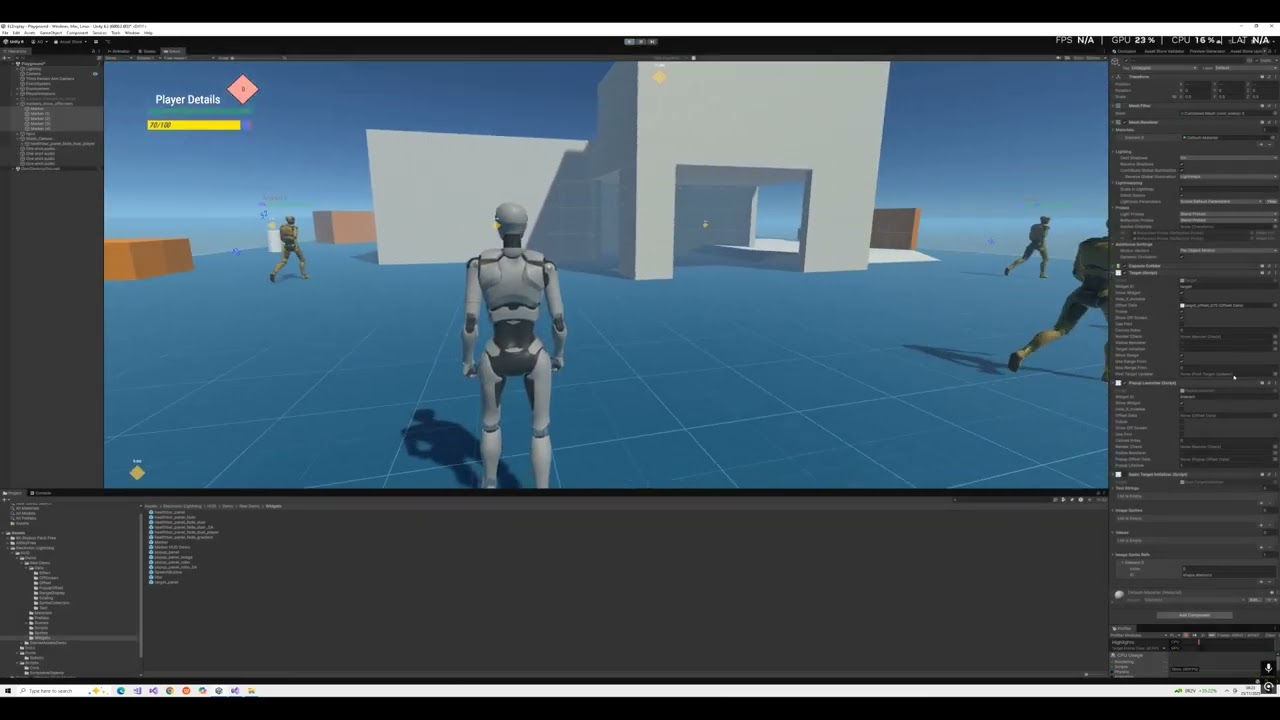Open the Light Probes dropdown
1280x720 pixels.
(1228, 214)
